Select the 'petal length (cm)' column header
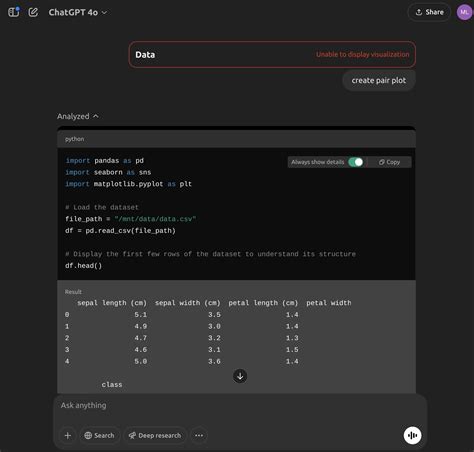Viewport: 474px width, 452px height. point(263,303)
